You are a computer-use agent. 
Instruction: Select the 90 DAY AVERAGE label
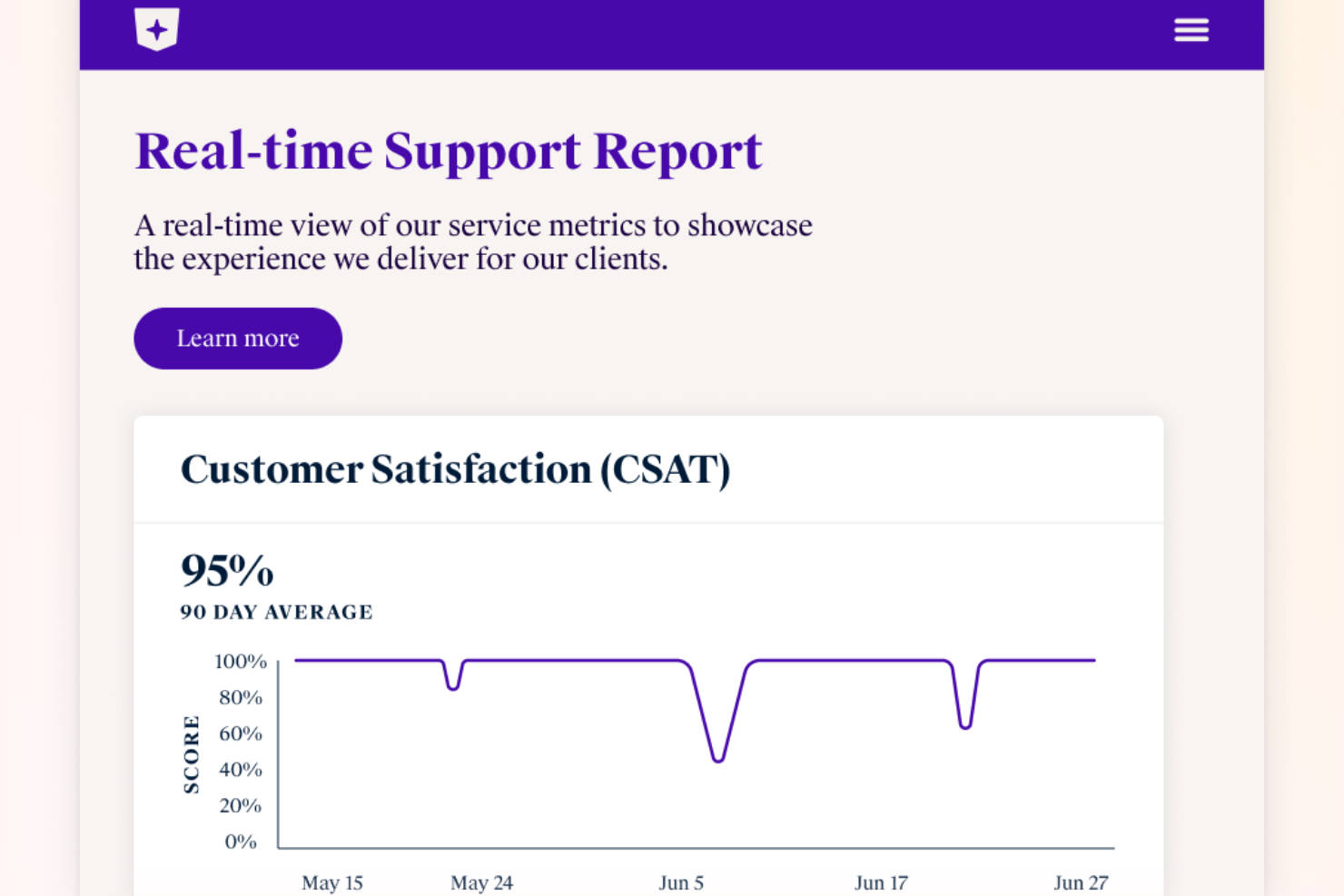[275, 612]
